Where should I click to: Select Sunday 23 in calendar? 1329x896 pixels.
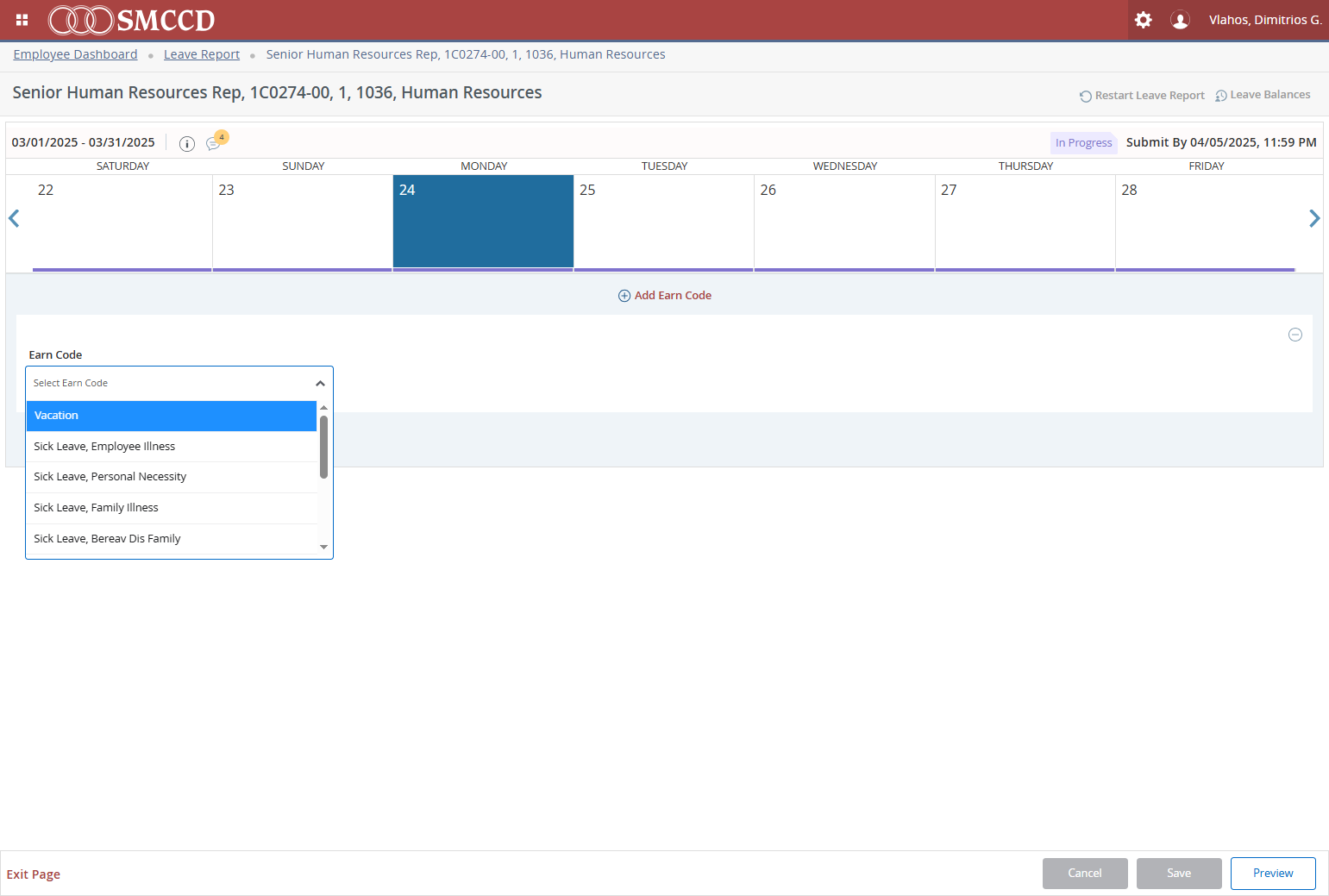pos(303,222)
